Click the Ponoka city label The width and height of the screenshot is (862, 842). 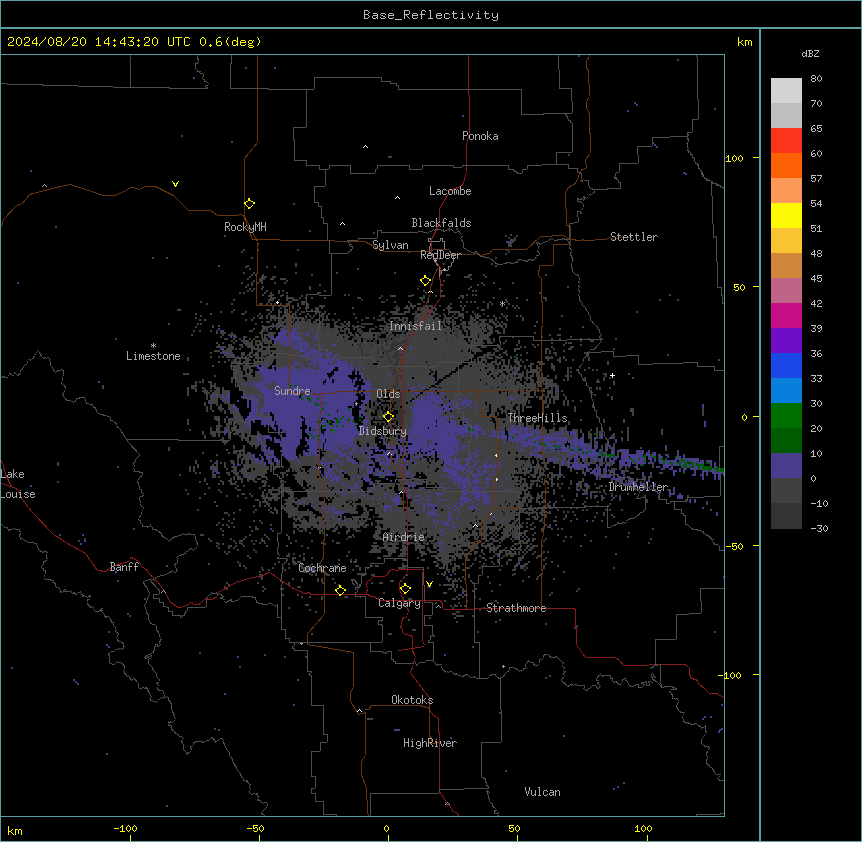click(x=480, y=136)
